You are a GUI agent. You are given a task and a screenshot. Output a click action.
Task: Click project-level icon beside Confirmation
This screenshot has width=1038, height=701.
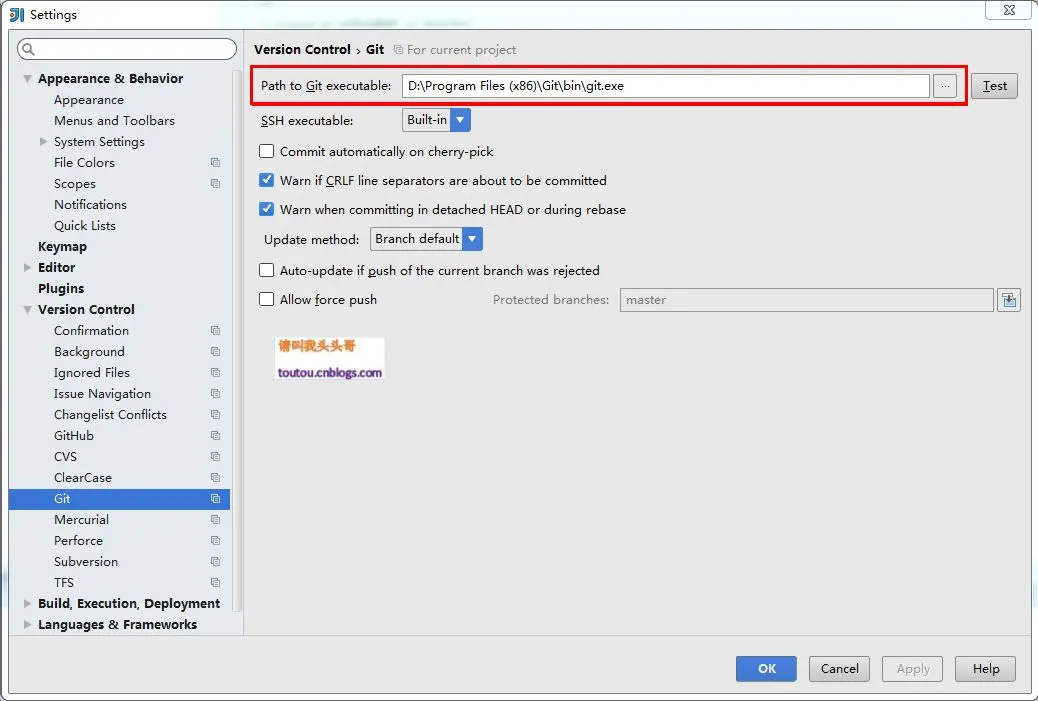point(215,330)
